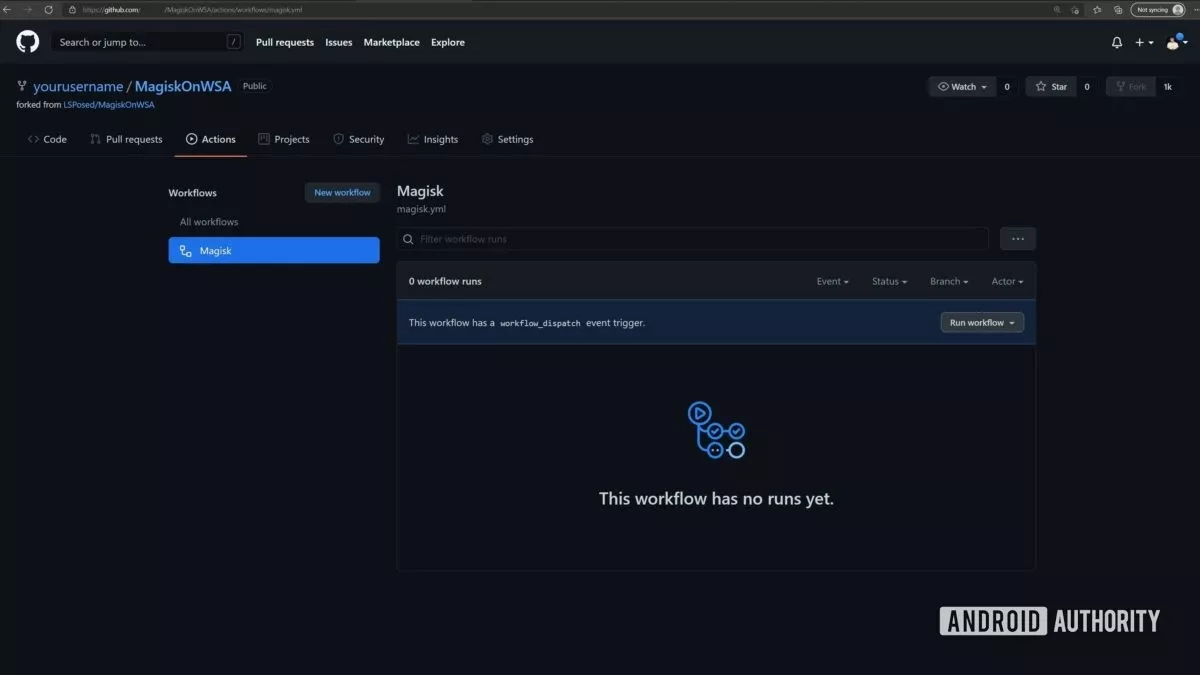Open the fork count 1k
This screenshot has width=1200, height=675.
[x=1167, y=87]
